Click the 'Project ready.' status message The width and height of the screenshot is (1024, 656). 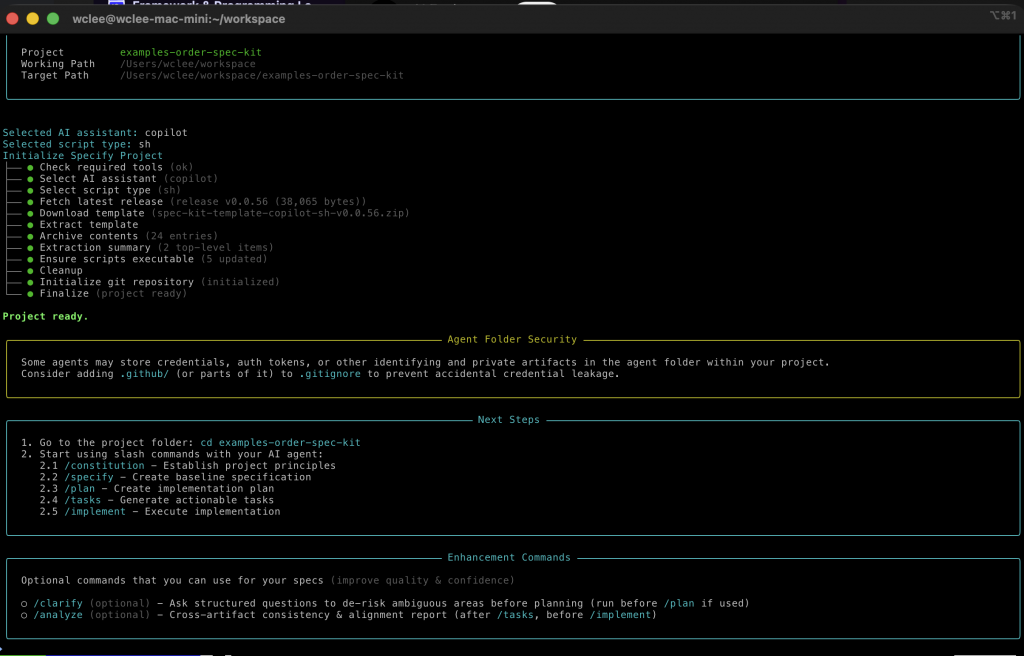pos(45,316)
